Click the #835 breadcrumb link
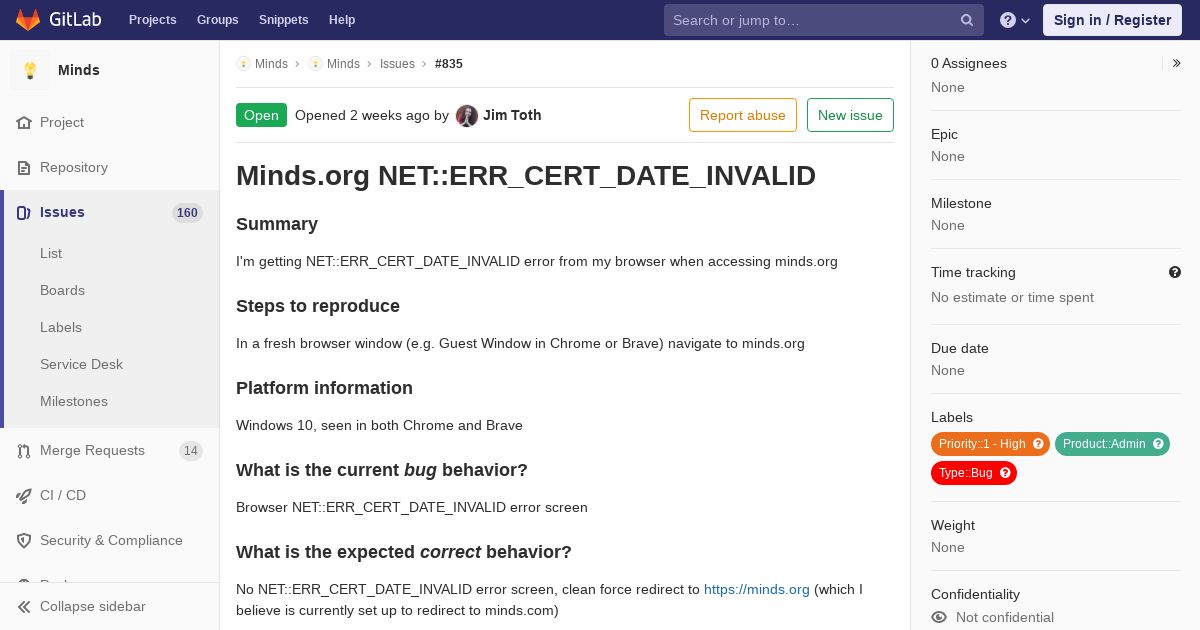The height and width of the screenshot is (630, 1200). (449, 64)
